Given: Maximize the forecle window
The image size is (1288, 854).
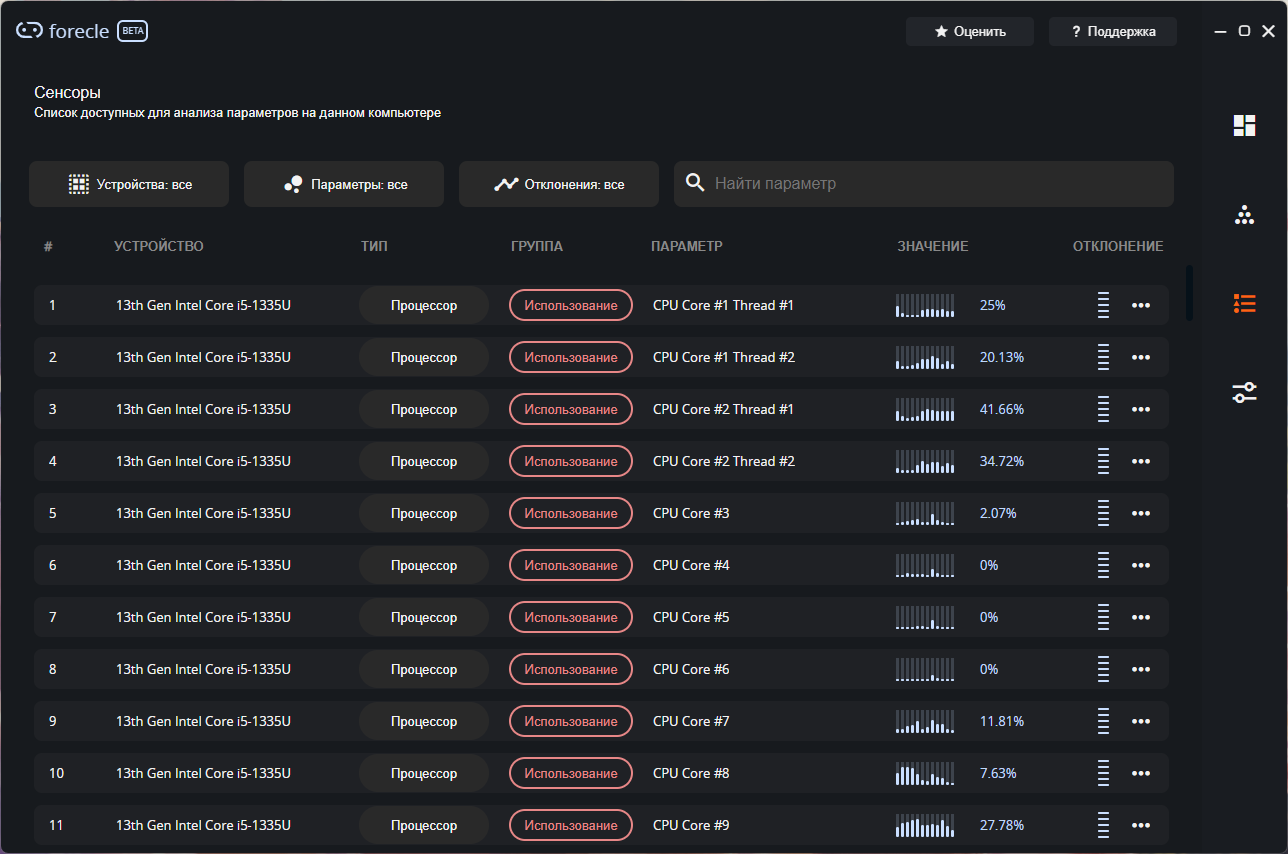Looking at the screenshot, I should tap(1244, 31).
